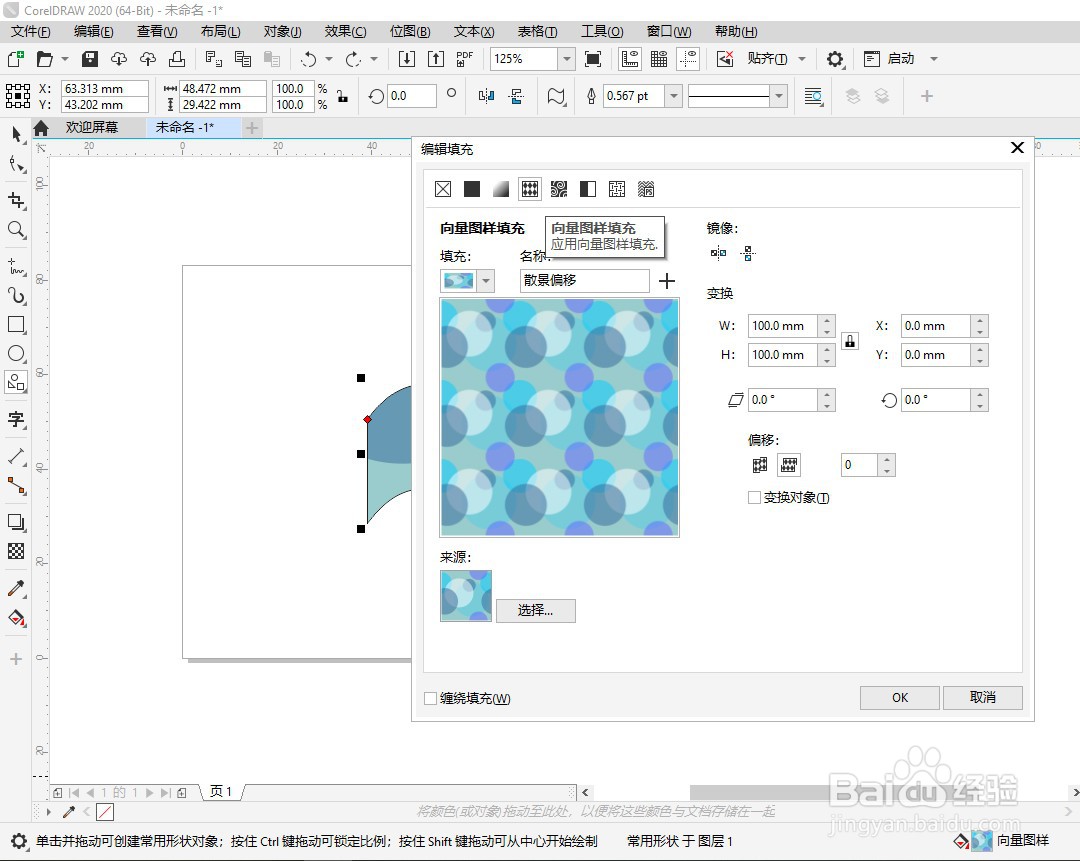Image resolution: width=1080 pixels, height=861 pixels.
Task: Enable 变换对象 checkbox
Action: tap(754, 497)
